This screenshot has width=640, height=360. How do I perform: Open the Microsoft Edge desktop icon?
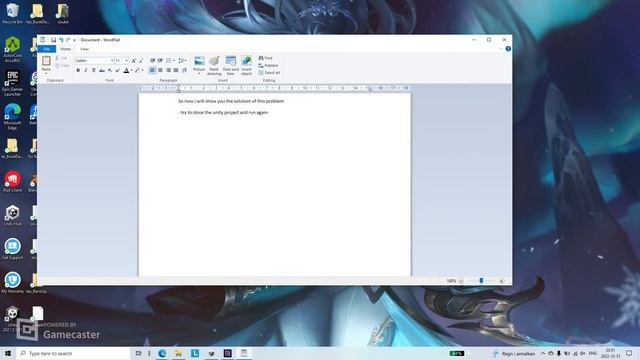point(12,117)
